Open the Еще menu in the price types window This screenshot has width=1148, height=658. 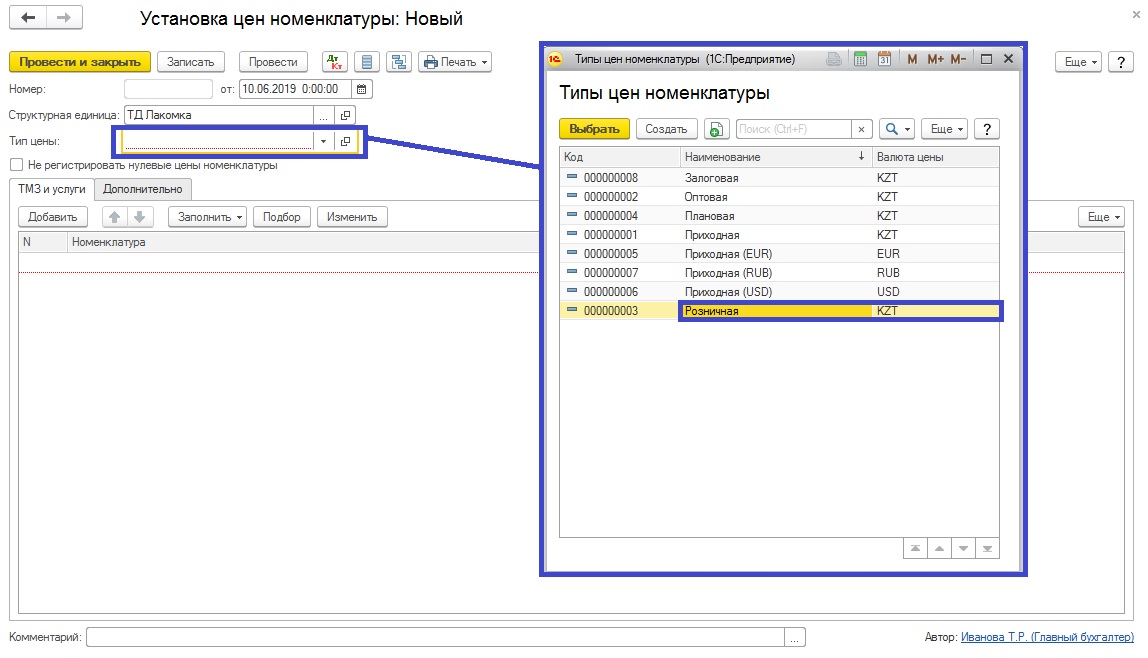click(x=944, y=130)
